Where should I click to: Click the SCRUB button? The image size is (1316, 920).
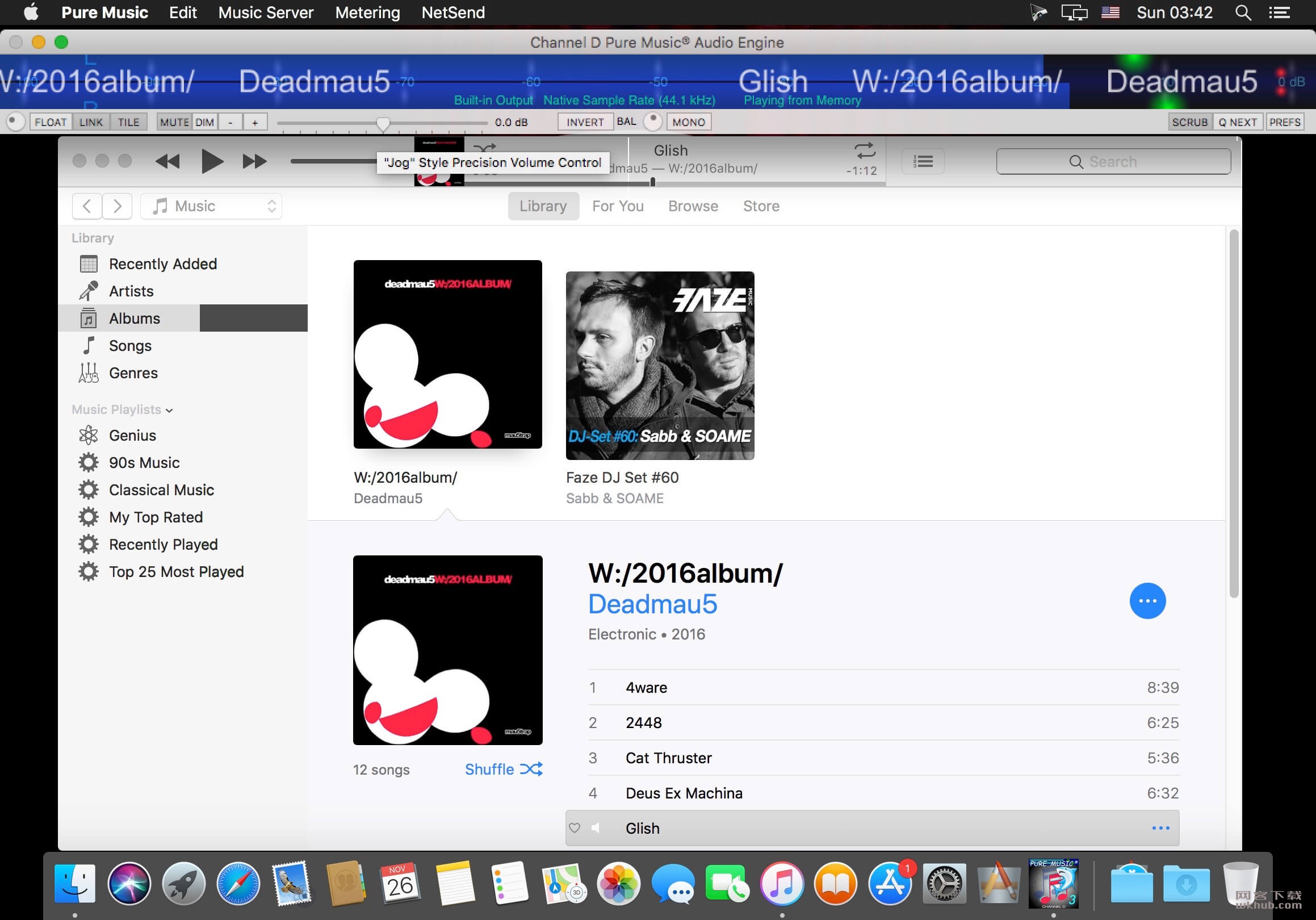[1189, 122]
